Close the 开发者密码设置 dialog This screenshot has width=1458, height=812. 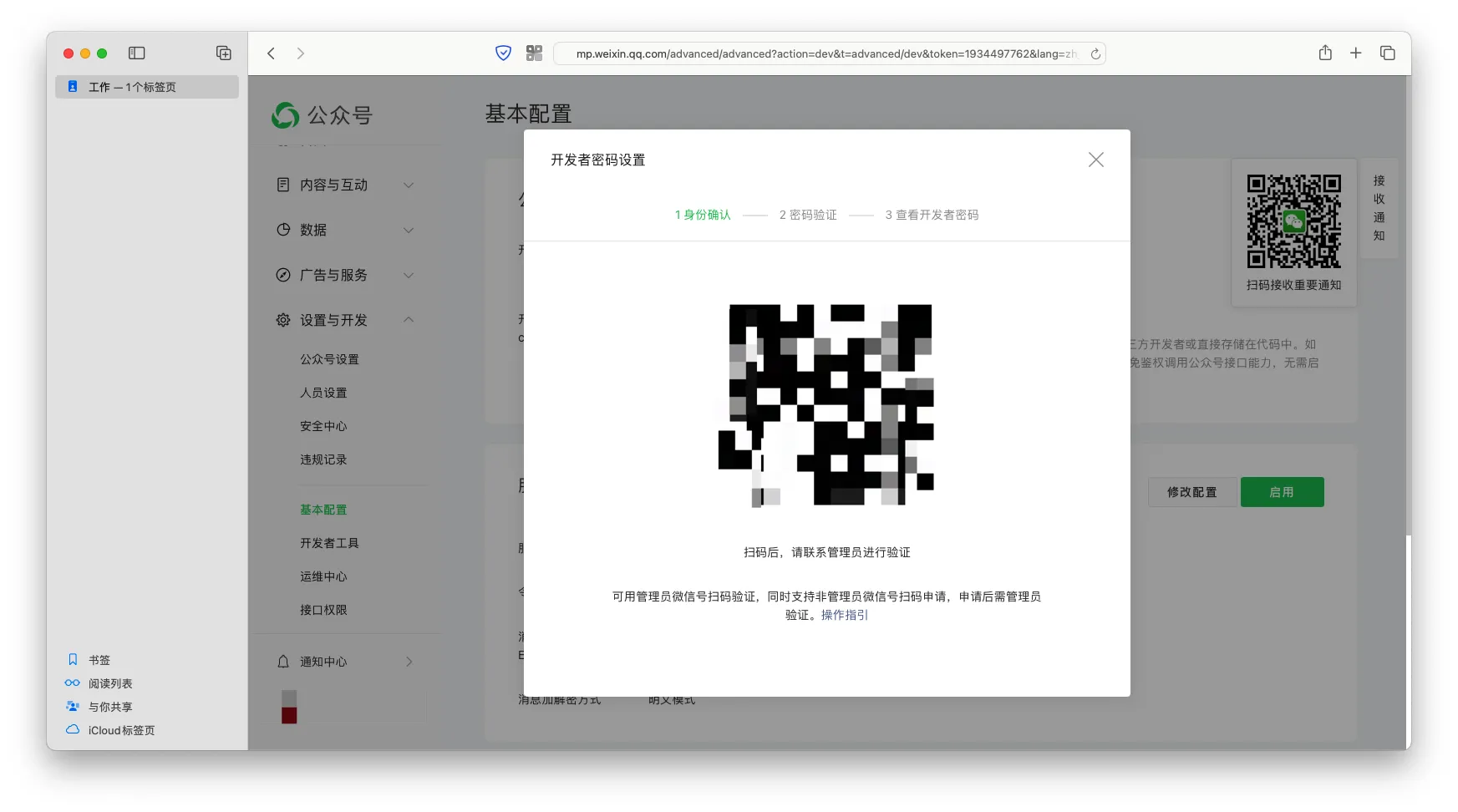[x=1095, y=160]
